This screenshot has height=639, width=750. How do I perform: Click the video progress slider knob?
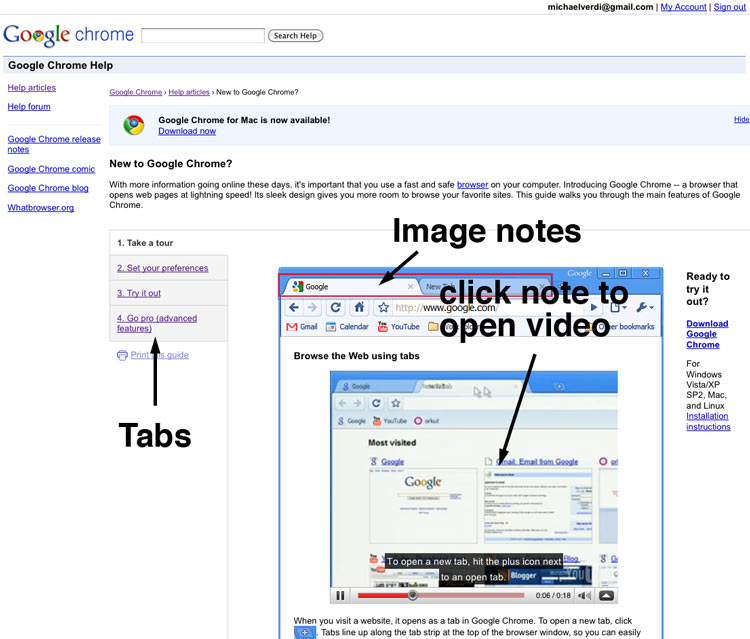[412, 595]
